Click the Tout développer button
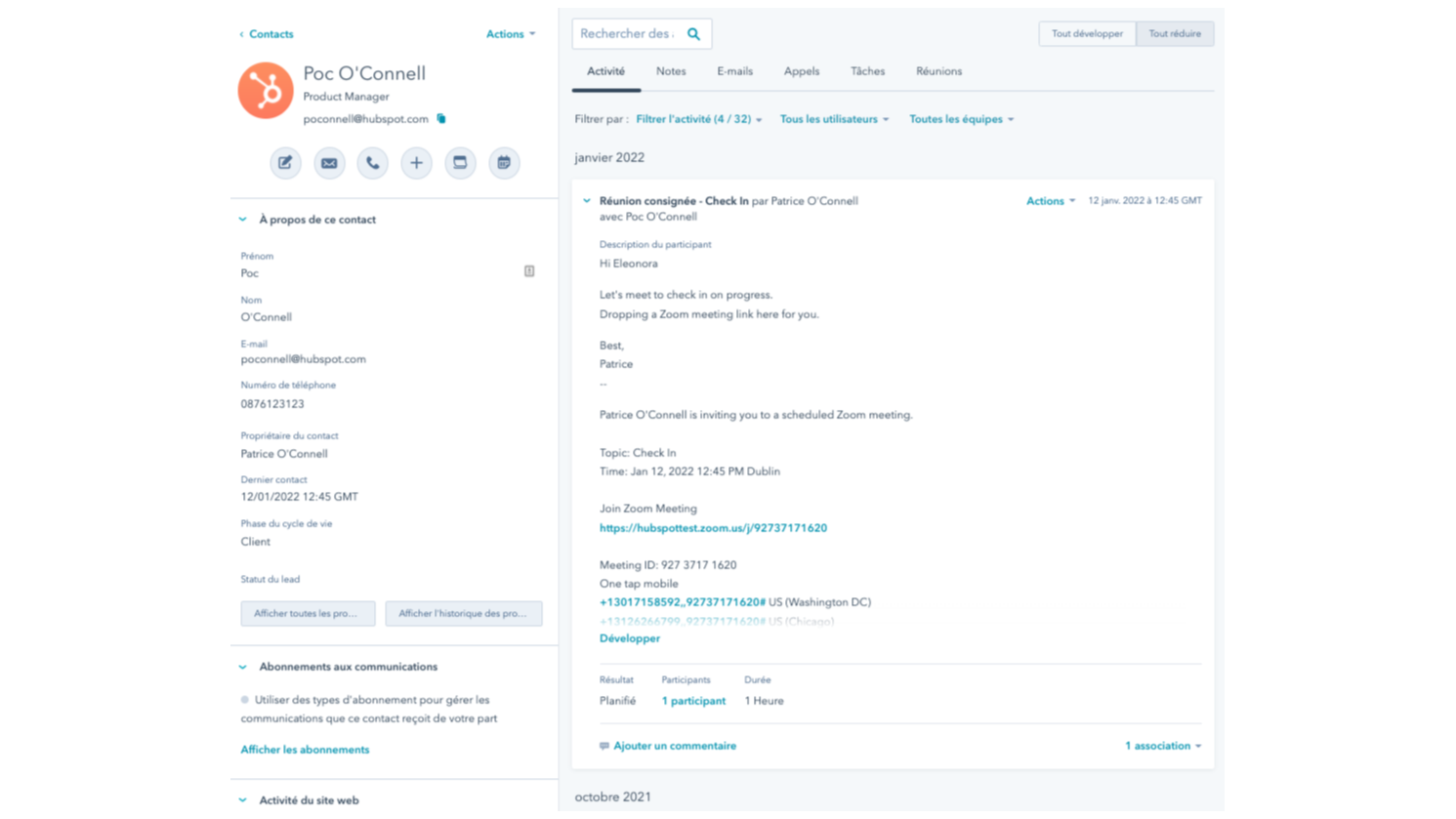The width and height of the screenshot is (1456, 819). coord(1087,32)
